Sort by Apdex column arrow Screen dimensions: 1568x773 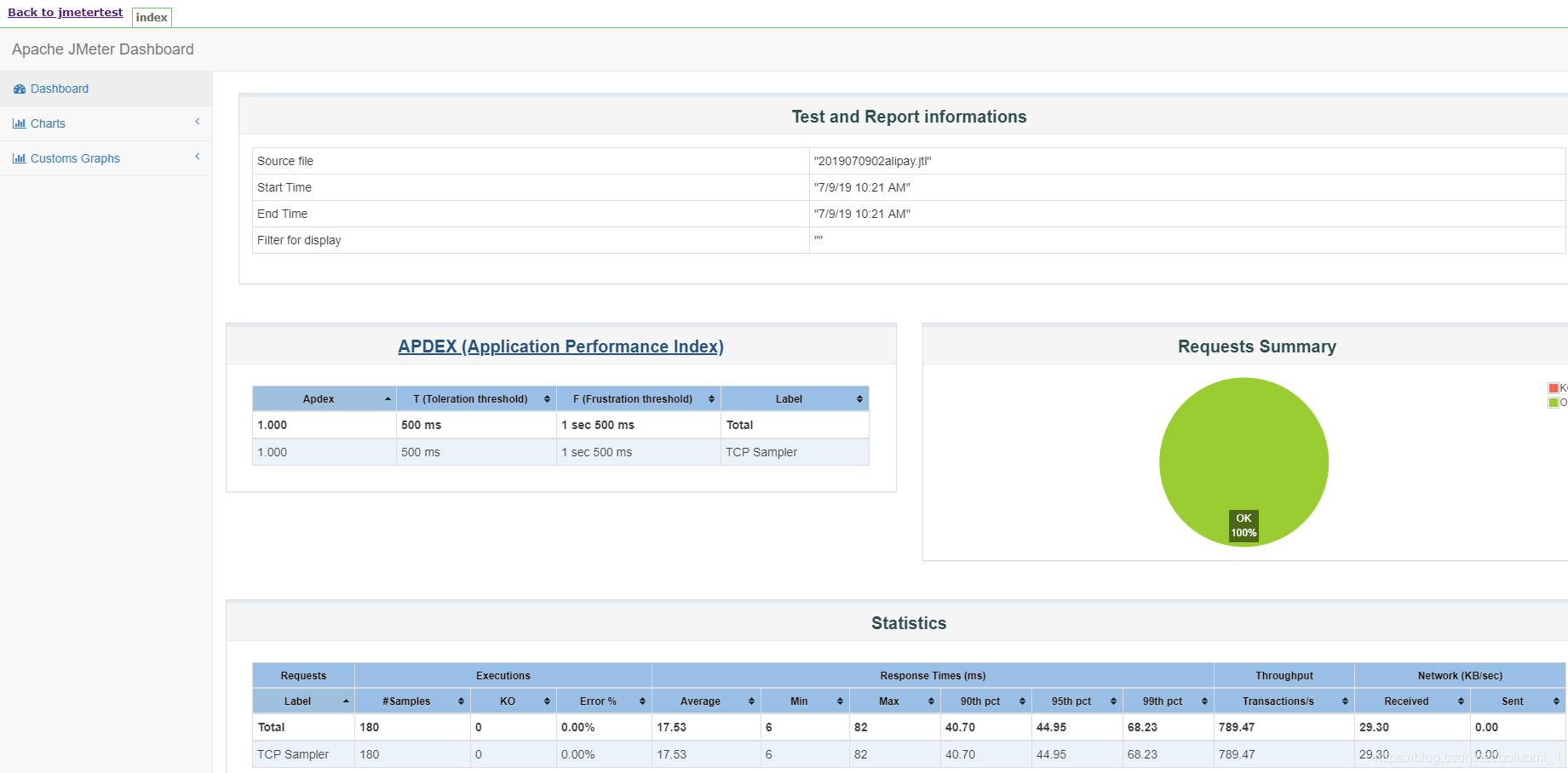pyautogui.click(x=388, y=399)
